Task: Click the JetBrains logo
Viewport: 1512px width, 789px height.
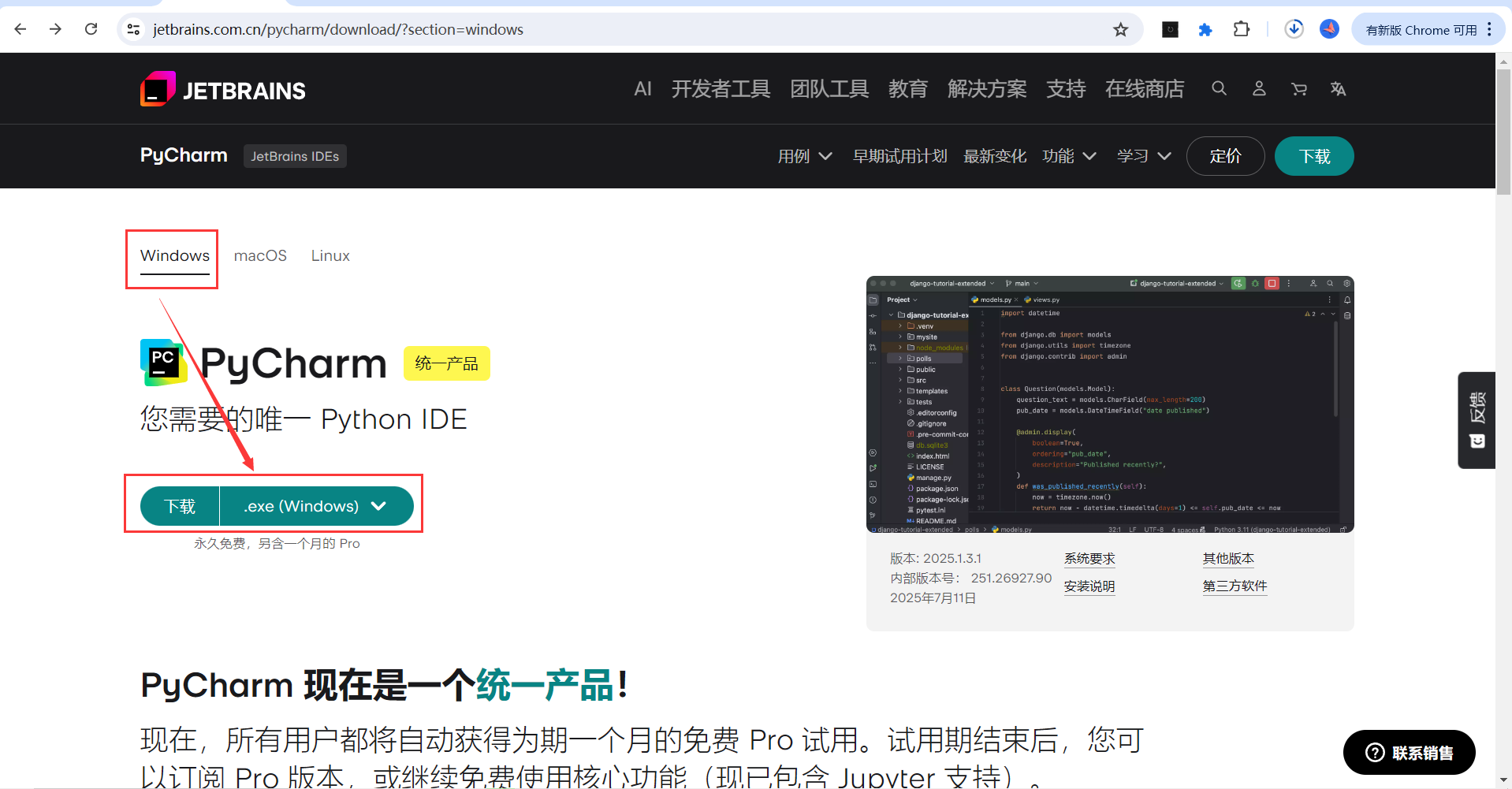Action: coord(223,89)
